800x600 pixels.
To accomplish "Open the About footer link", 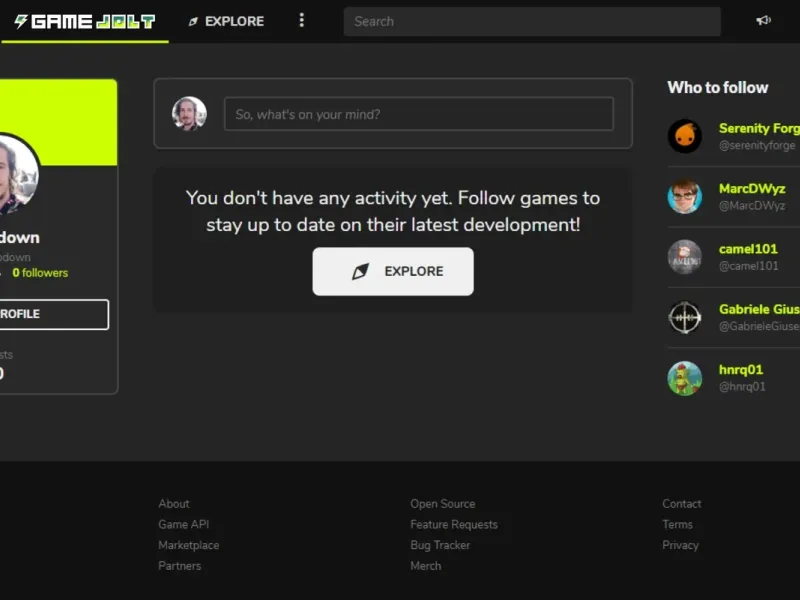I will pos(174,504).
